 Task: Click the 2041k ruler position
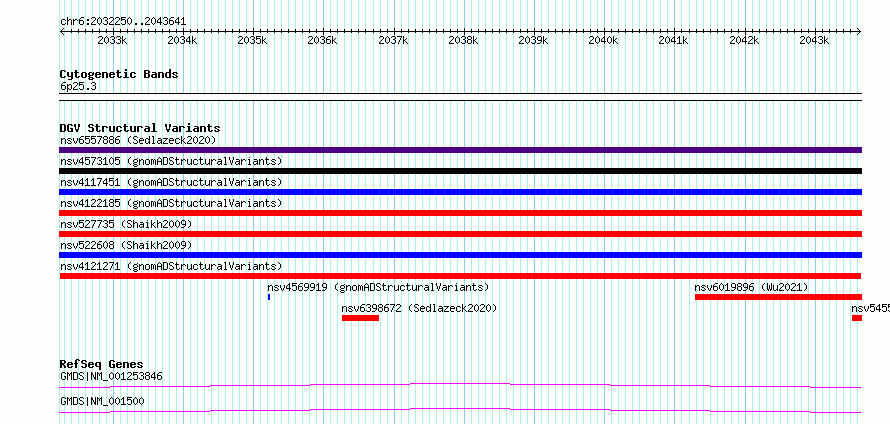[x=674, y=40]
